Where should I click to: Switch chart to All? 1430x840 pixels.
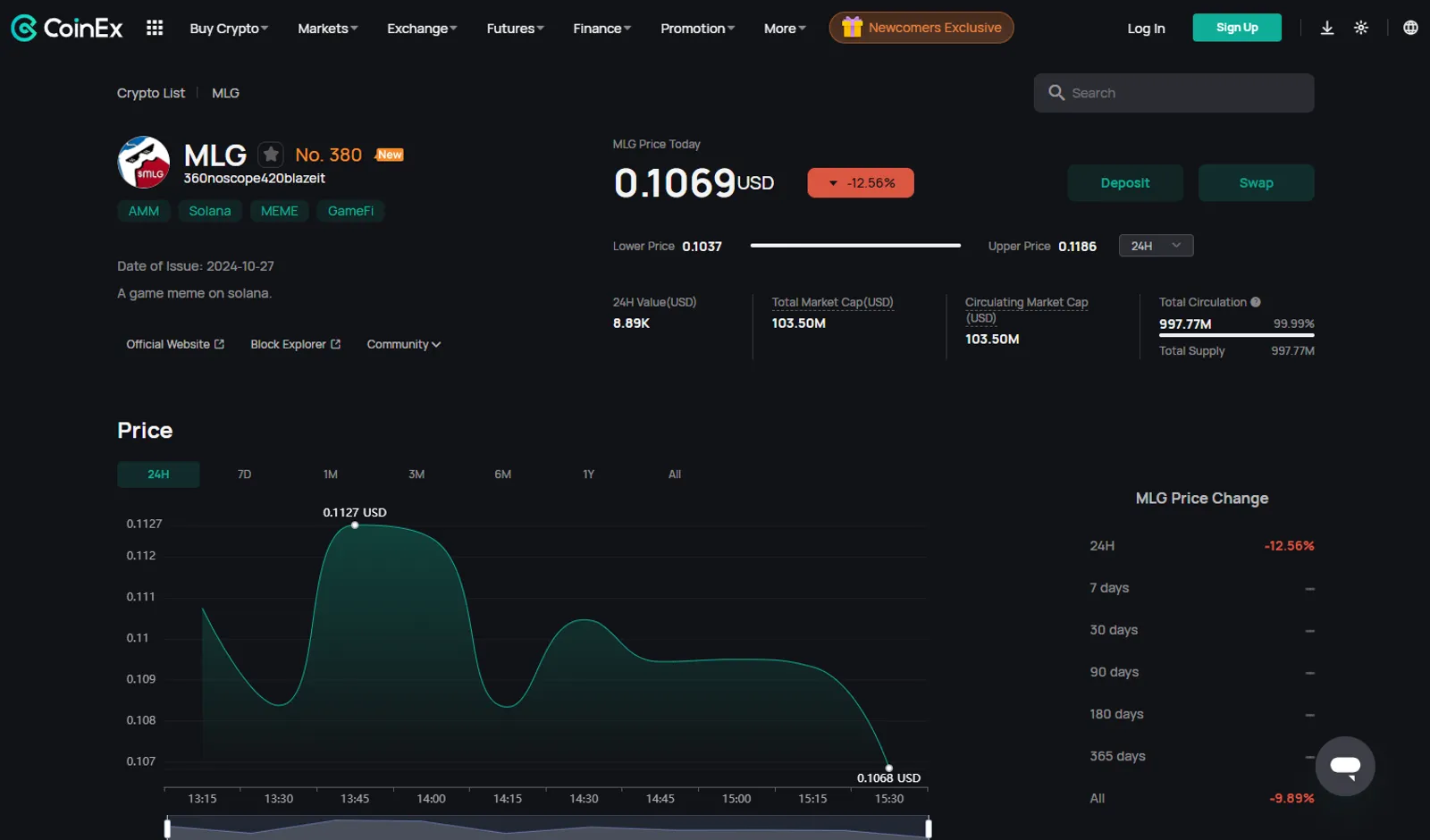click(x=675, y=475)
